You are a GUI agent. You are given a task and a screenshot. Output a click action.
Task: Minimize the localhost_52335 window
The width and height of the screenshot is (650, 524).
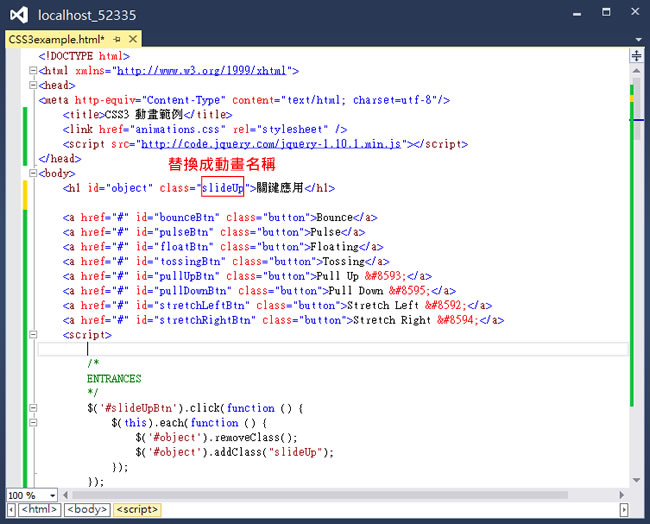577,13
